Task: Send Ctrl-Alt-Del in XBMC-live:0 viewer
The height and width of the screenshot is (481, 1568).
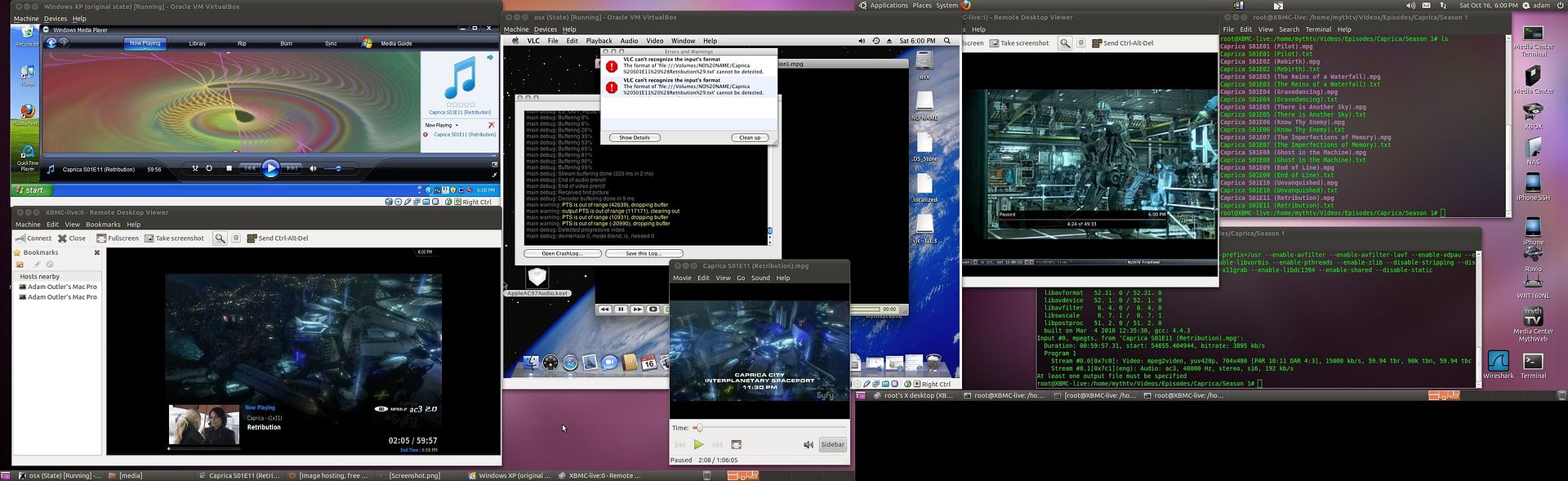Action: tap(278, 238)
